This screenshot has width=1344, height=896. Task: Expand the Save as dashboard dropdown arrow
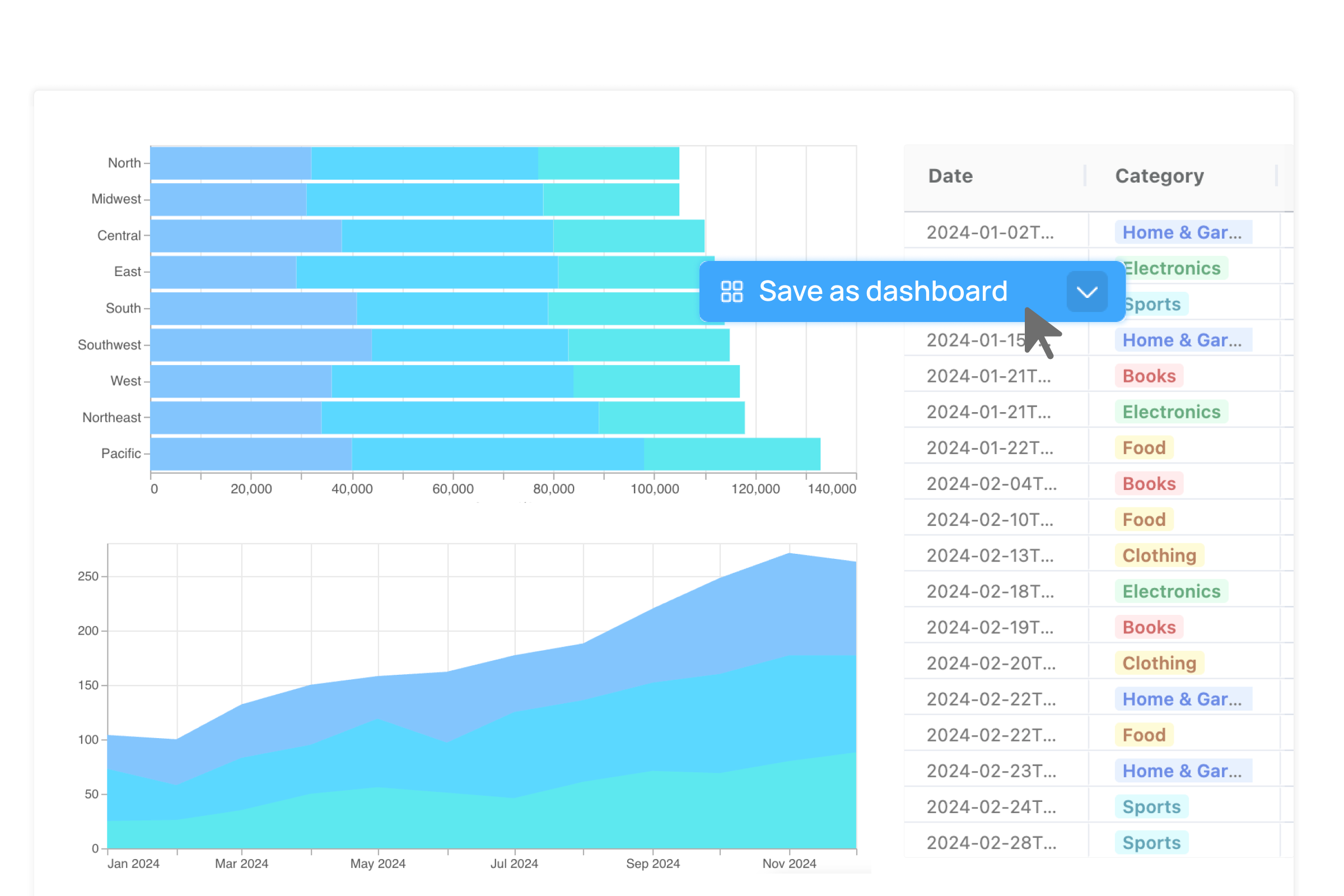coord(1086,292)
